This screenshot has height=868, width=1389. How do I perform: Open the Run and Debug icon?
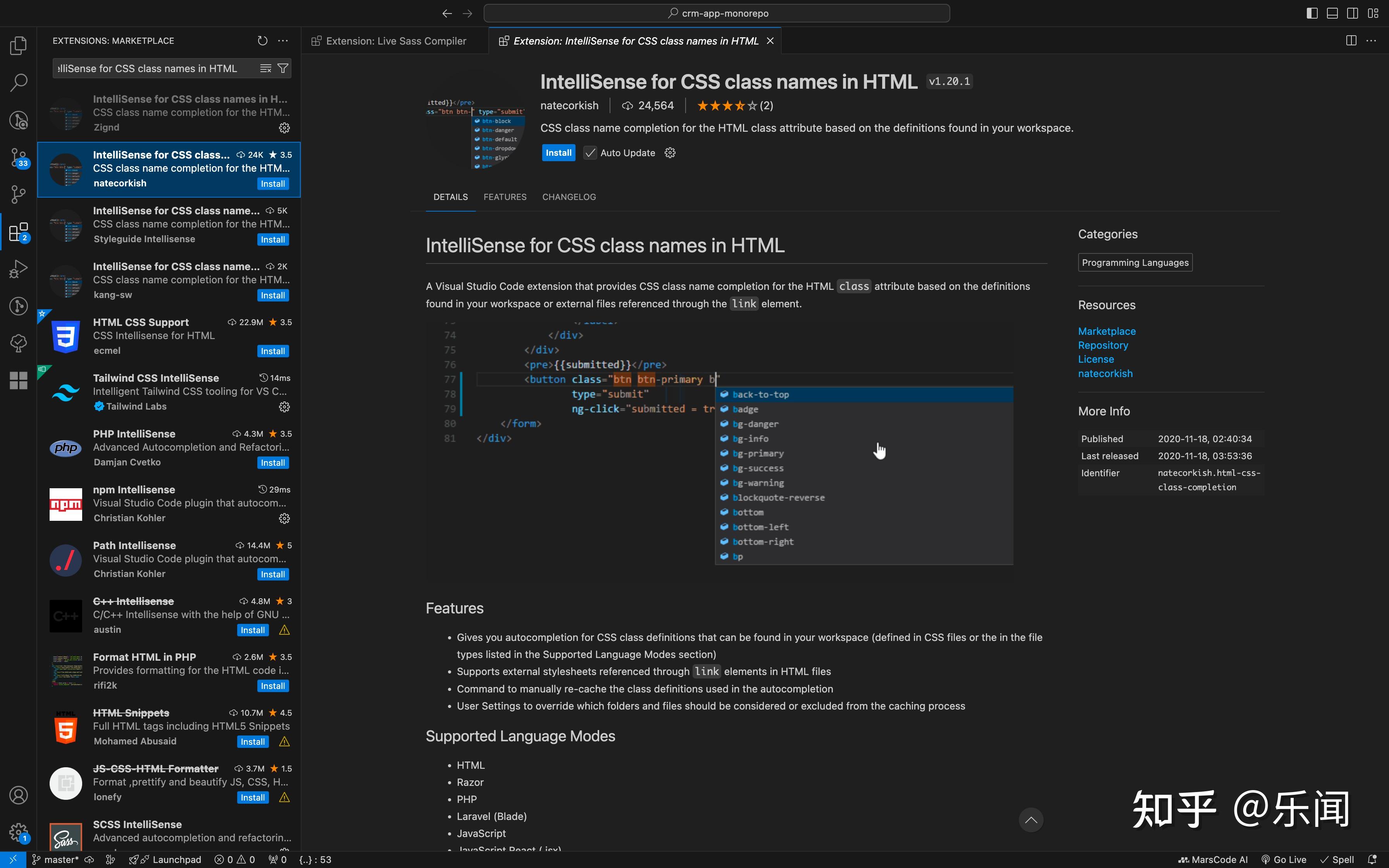[18, 268]
